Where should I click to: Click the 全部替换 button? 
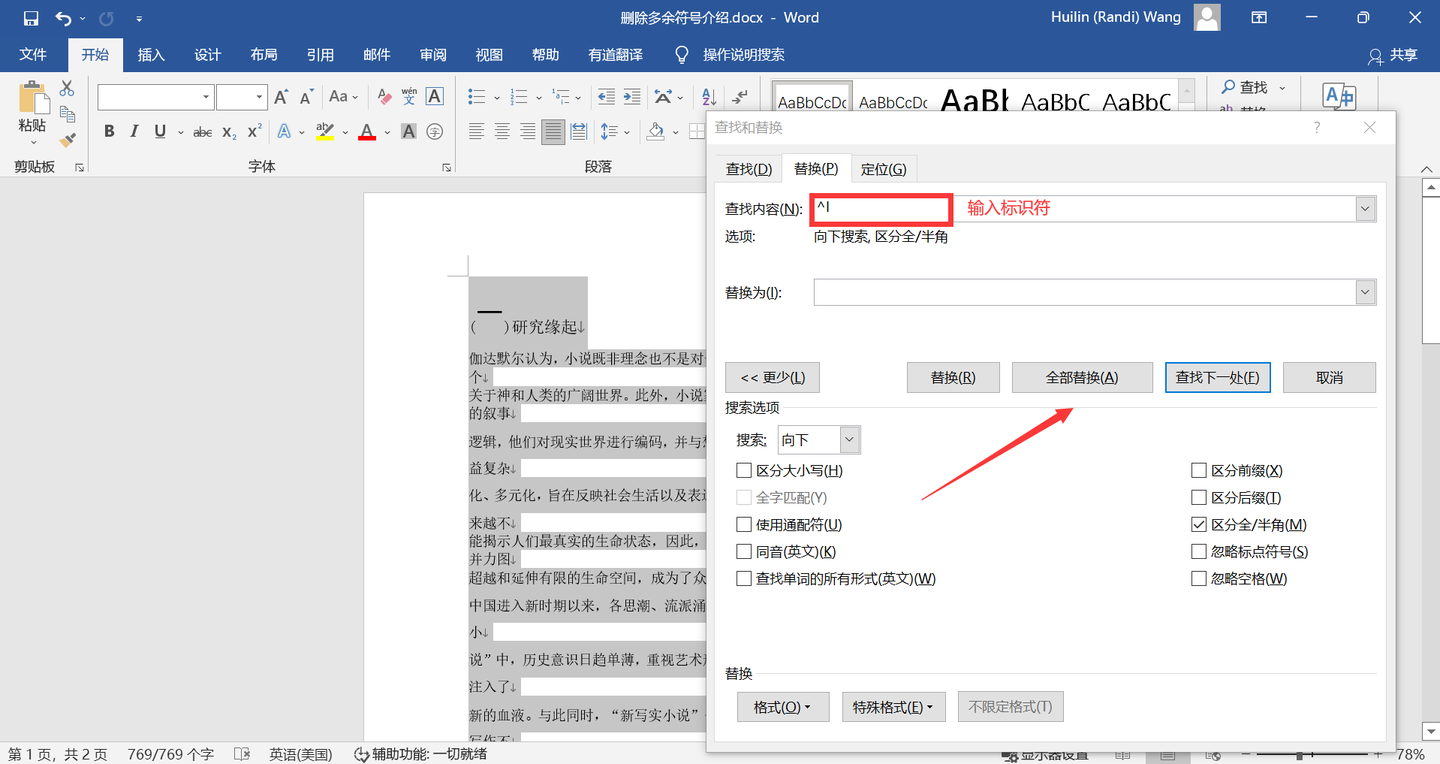tap(1082, 377)
